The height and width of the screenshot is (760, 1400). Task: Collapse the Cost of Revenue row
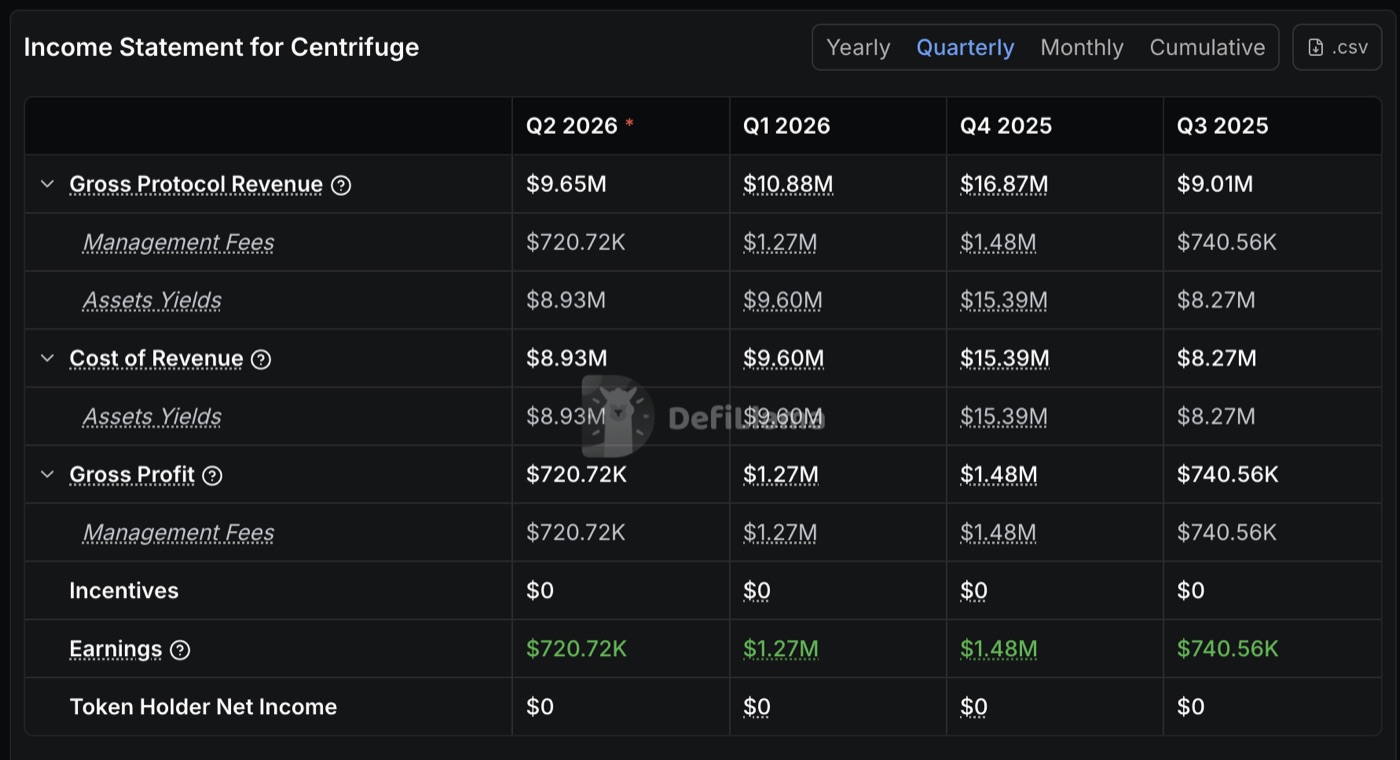[x=47, y=358]
